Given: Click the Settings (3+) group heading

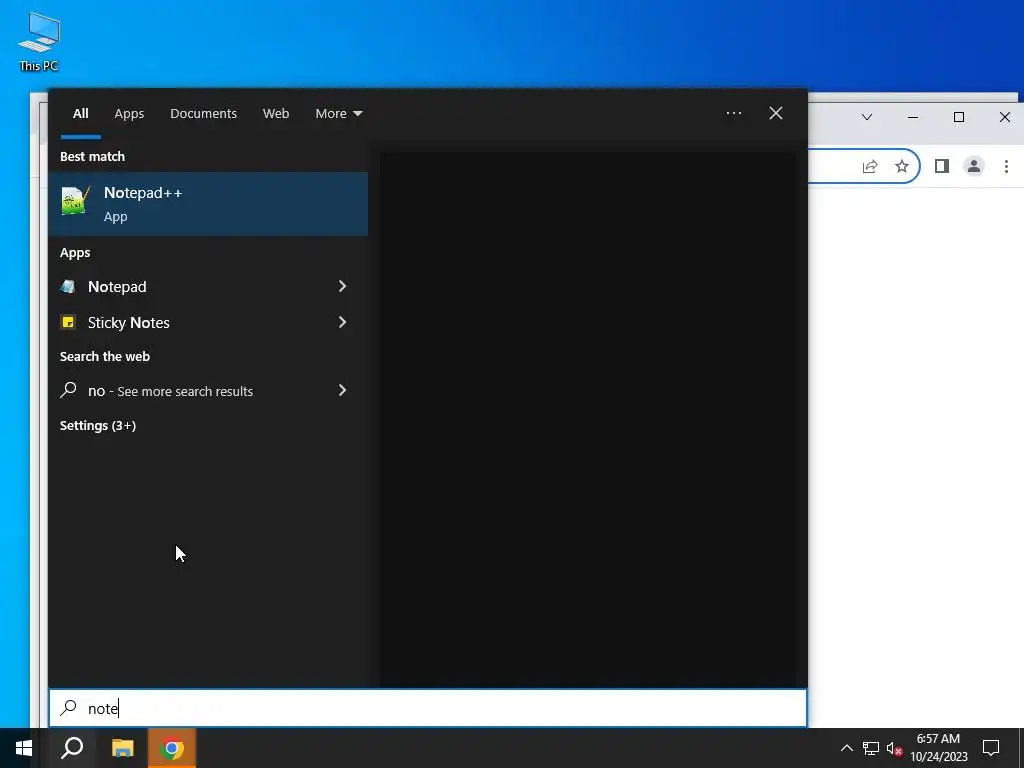Looking at the screenshot, I should pyautogui.click(x=98, y=426).
